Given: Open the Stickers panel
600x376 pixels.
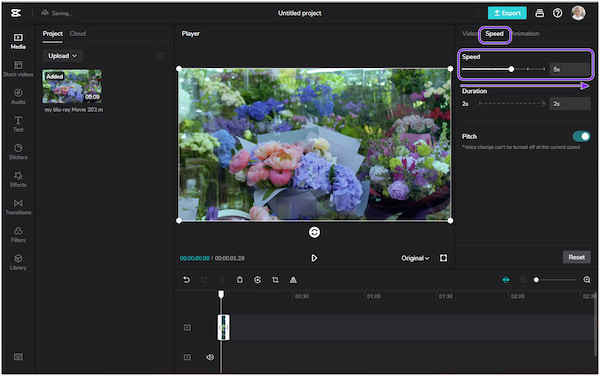Looking at the screenshot, I should click(x=18, y=152).
